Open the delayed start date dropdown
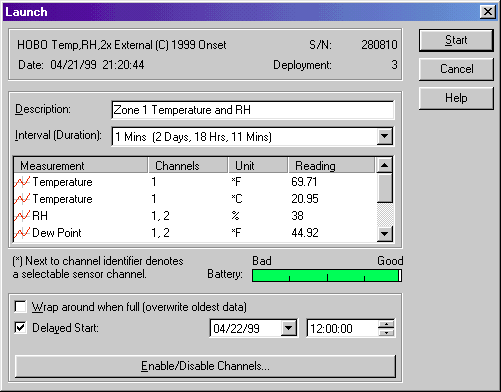Screen dimensions: 501x392 [x=288, y=328]
